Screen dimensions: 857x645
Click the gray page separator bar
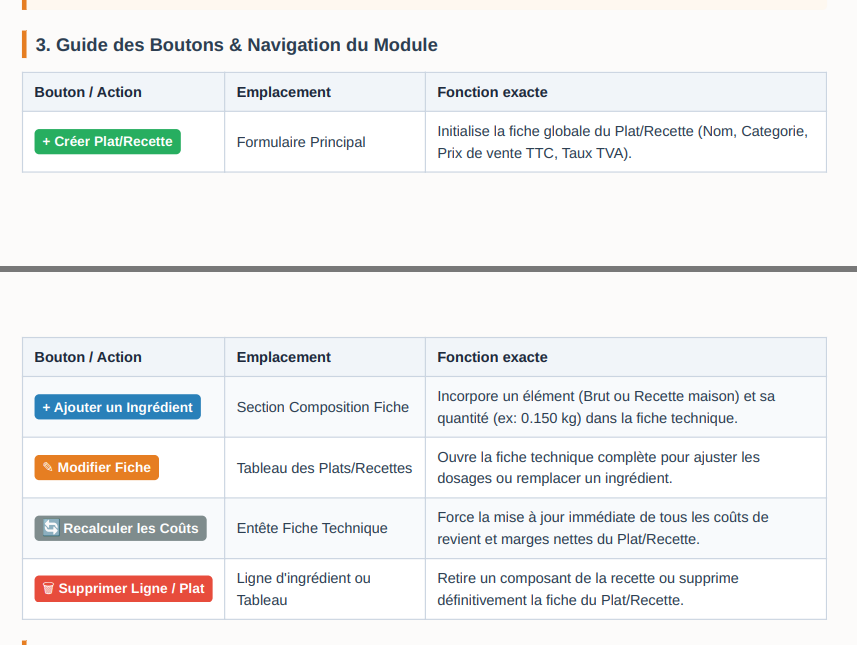[428, 269]
